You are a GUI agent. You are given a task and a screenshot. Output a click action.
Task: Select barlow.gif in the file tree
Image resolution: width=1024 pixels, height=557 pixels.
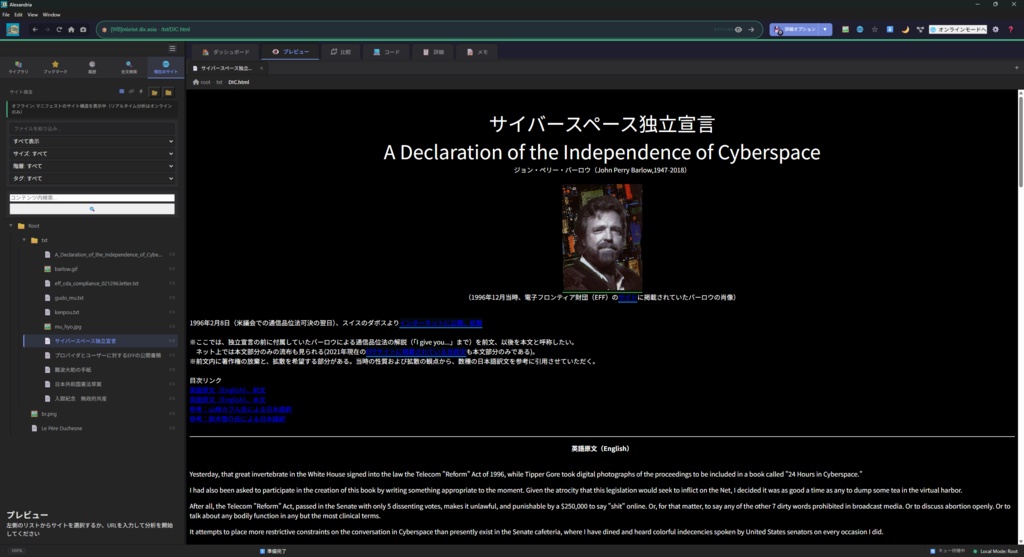pos(66,269)
